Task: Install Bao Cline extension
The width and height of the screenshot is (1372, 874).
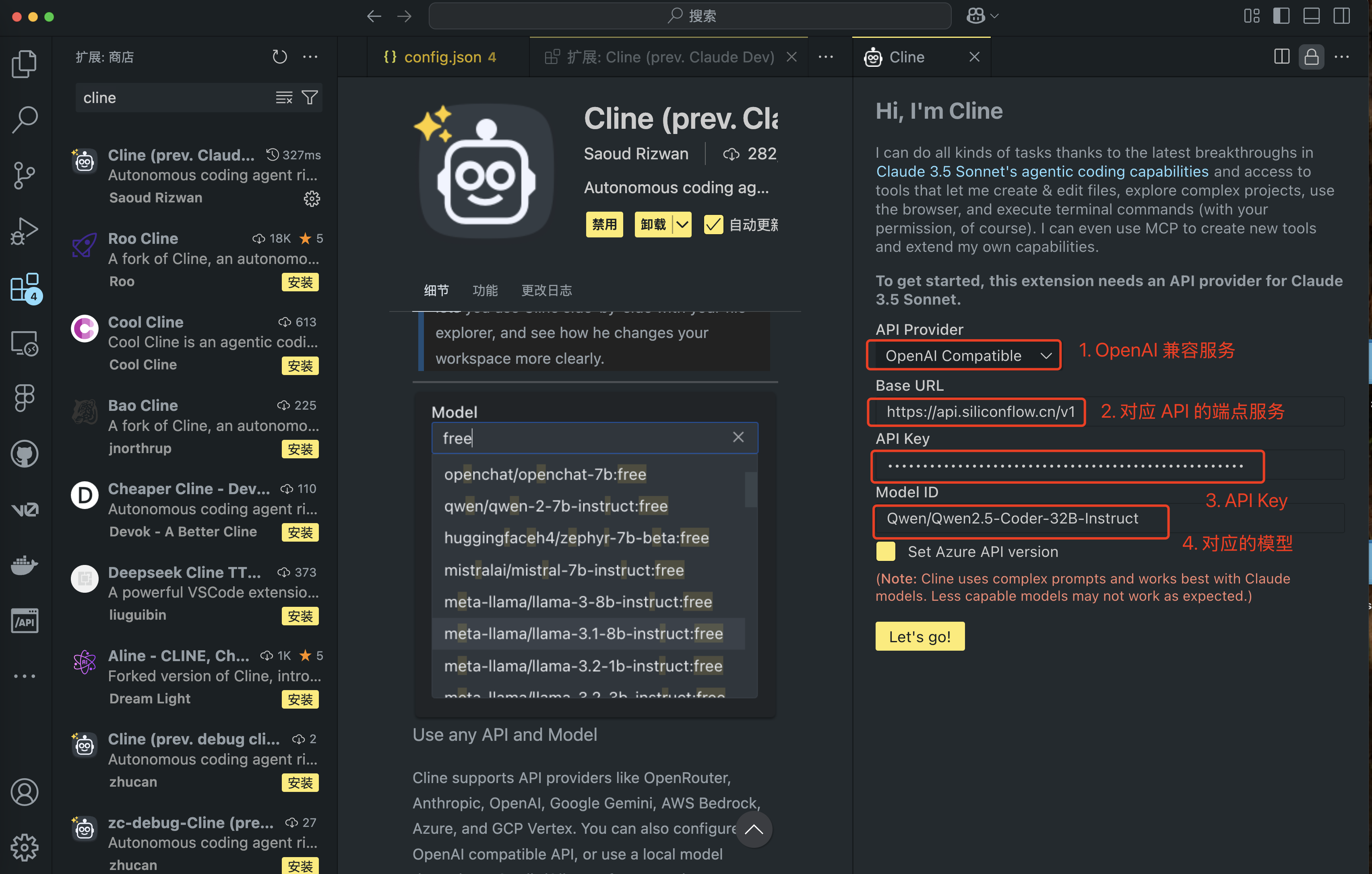Action: (300, 449)
